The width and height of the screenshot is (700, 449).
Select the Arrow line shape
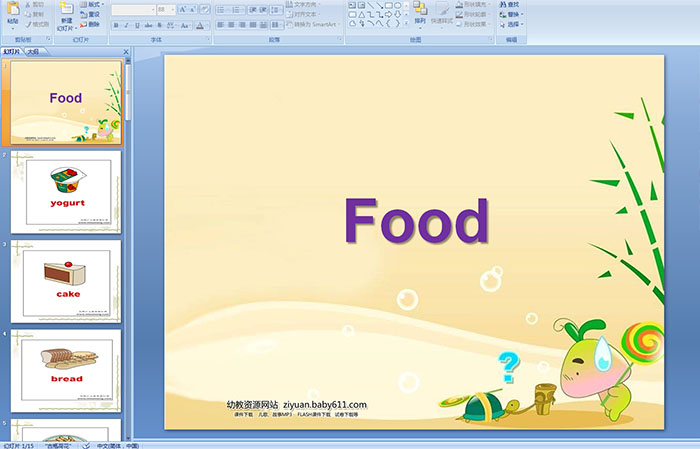(x=379, y=5)
